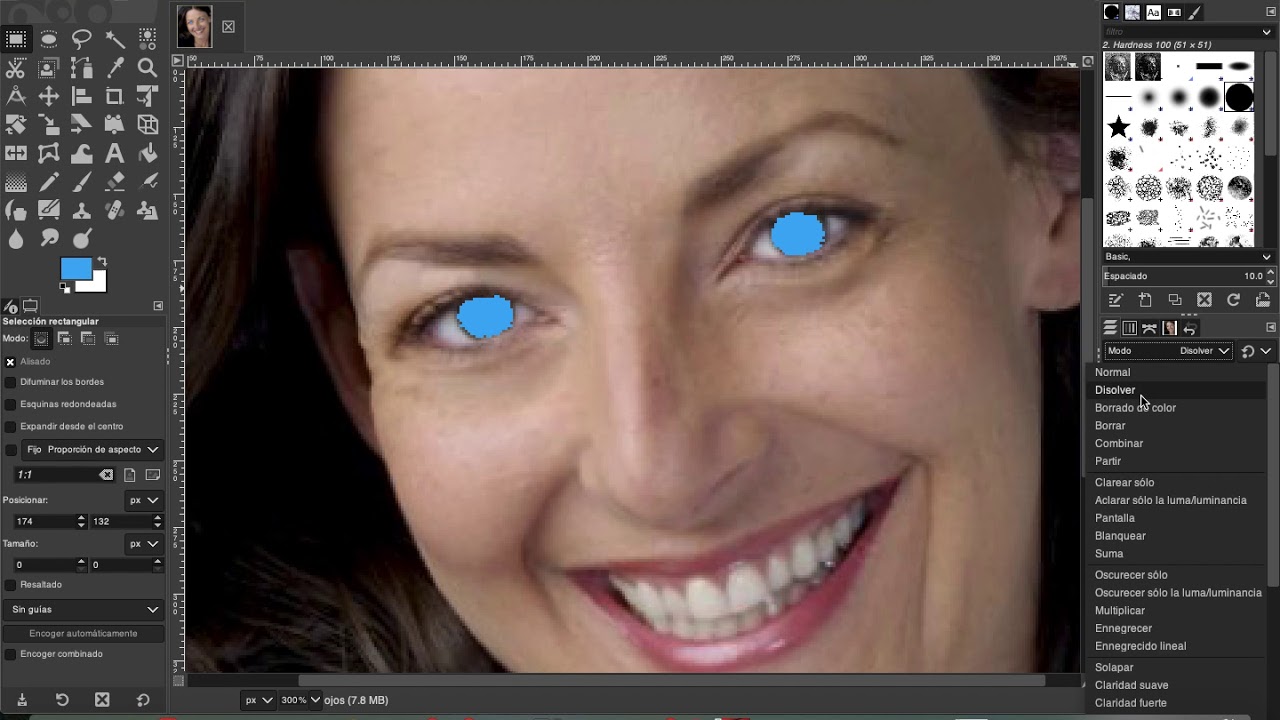Viewport: 1280px width, 720px height.
Task: Click the image thumbnail tab
Action: (195, 27)
